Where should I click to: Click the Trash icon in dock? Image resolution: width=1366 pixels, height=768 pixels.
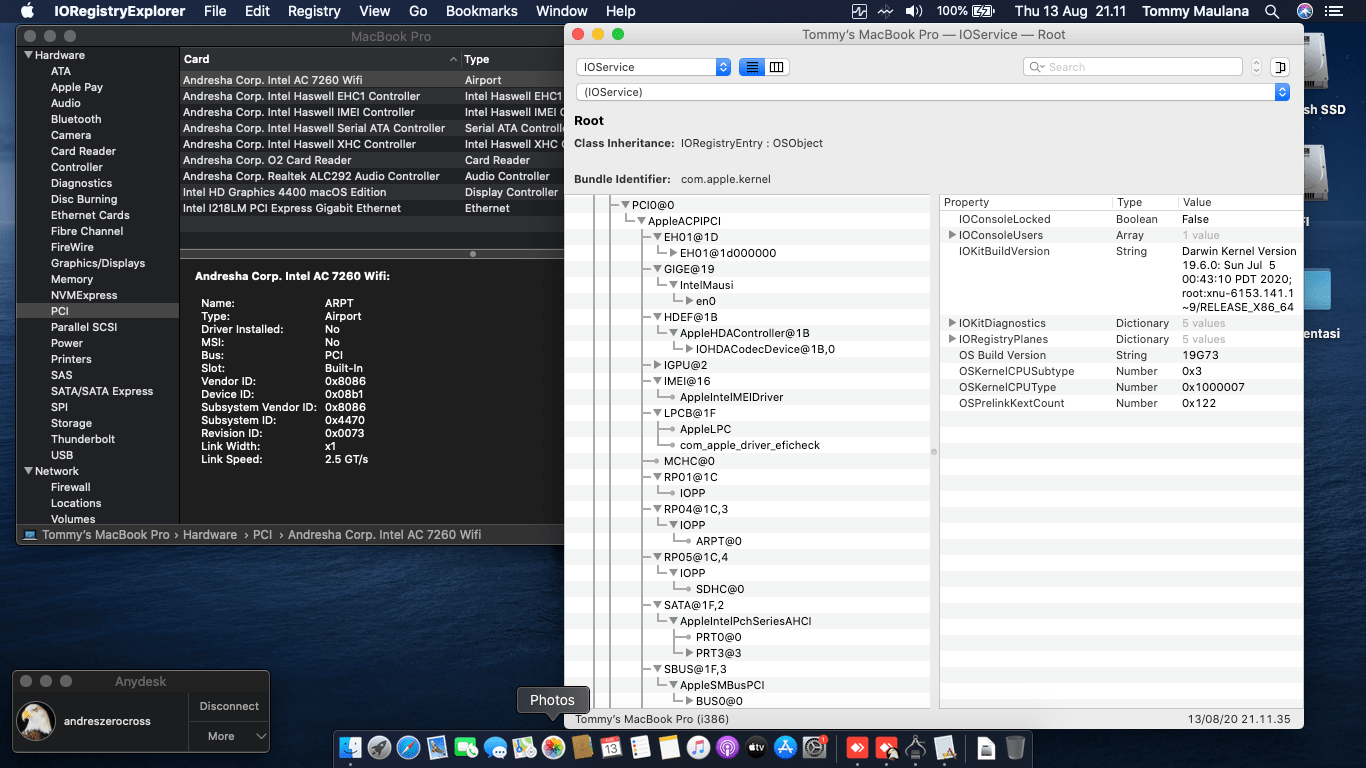[1015, 747]
